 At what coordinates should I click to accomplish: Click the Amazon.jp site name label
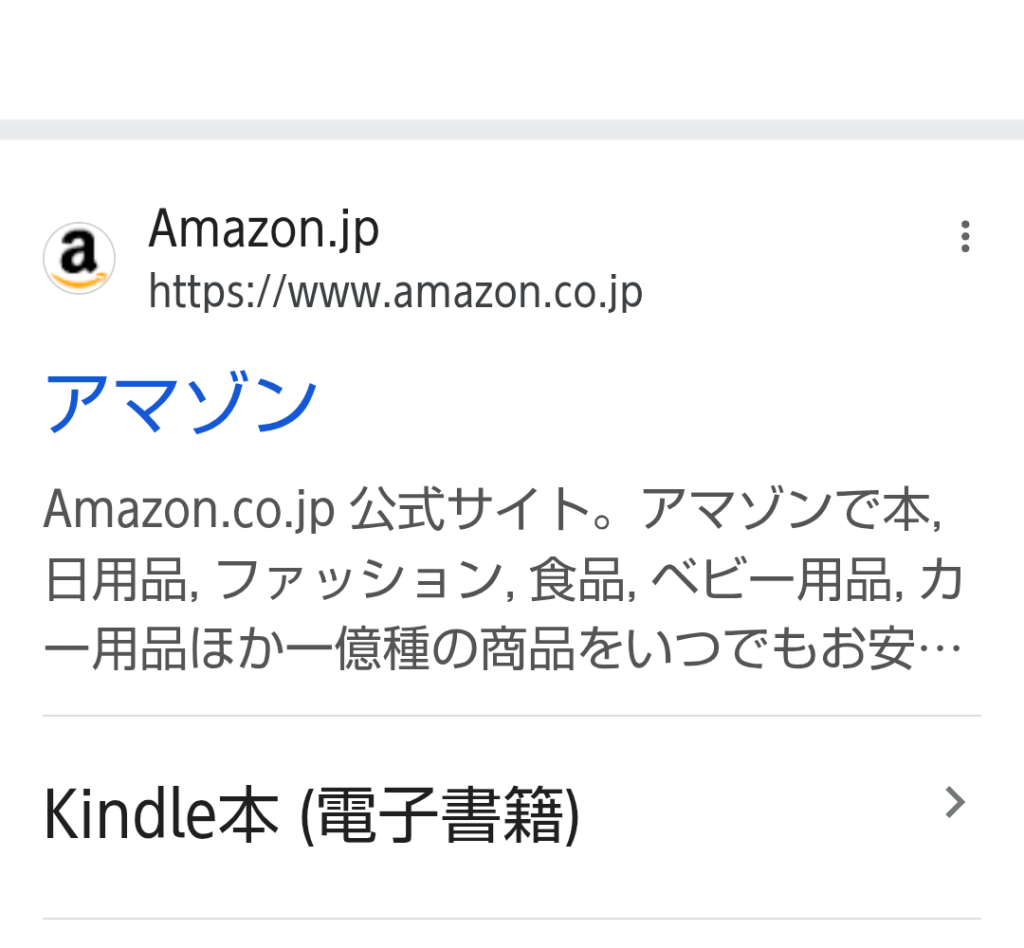point(264,228)
